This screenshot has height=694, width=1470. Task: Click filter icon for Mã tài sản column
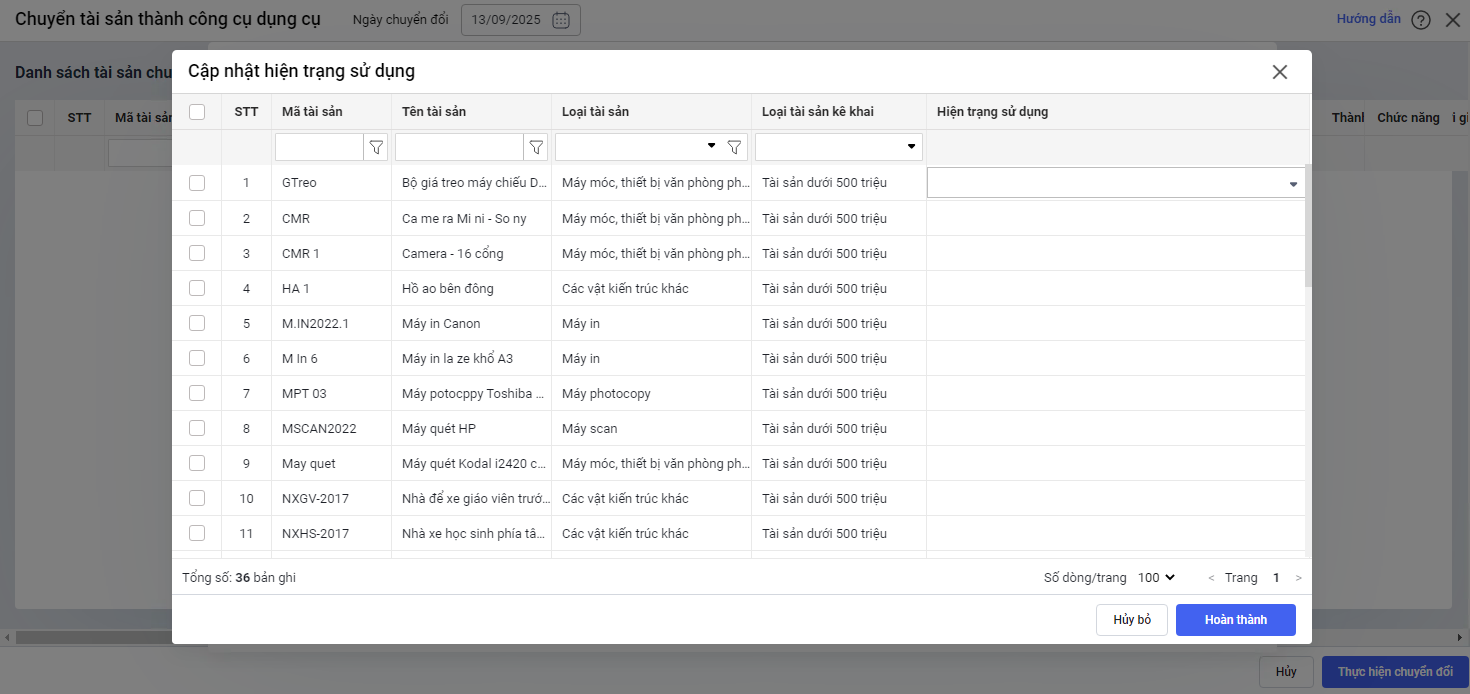376,148
